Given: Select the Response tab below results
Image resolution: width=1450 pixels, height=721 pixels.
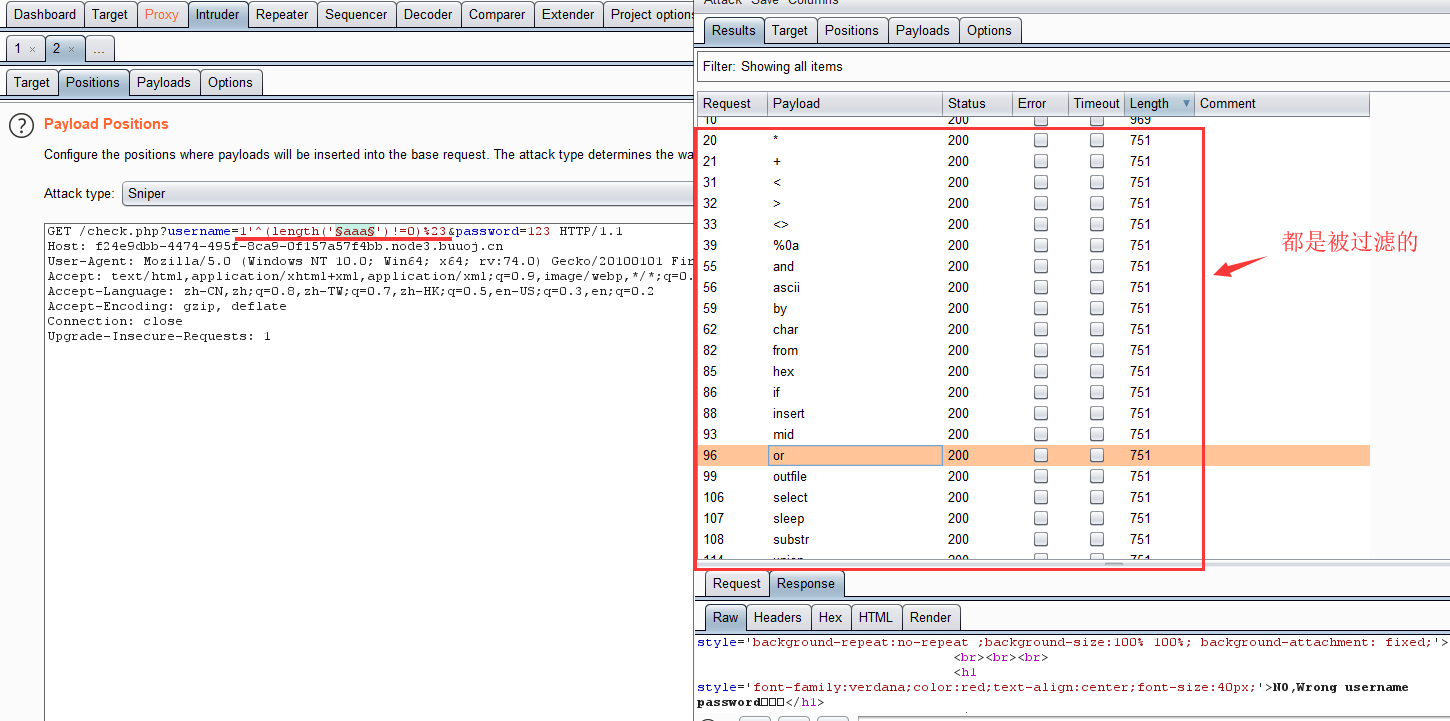Looking at the screenshot, I should 806,583.
